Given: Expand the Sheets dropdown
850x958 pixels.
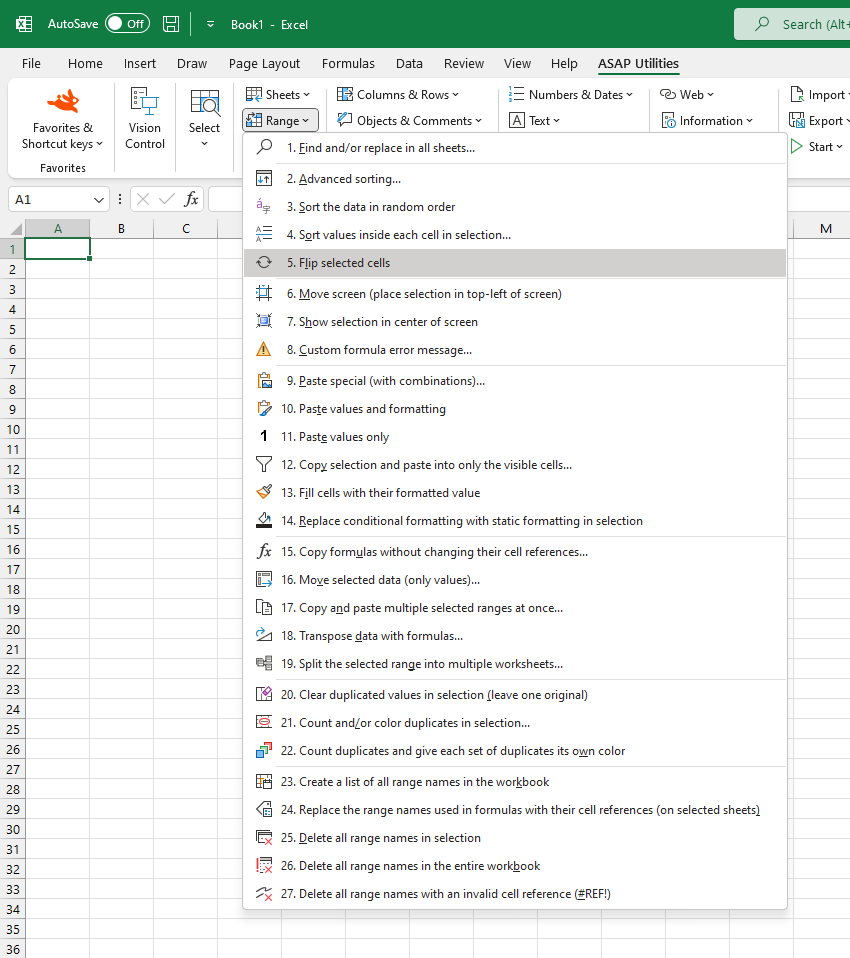Looking at the screenshot, I should coord(278,95).
